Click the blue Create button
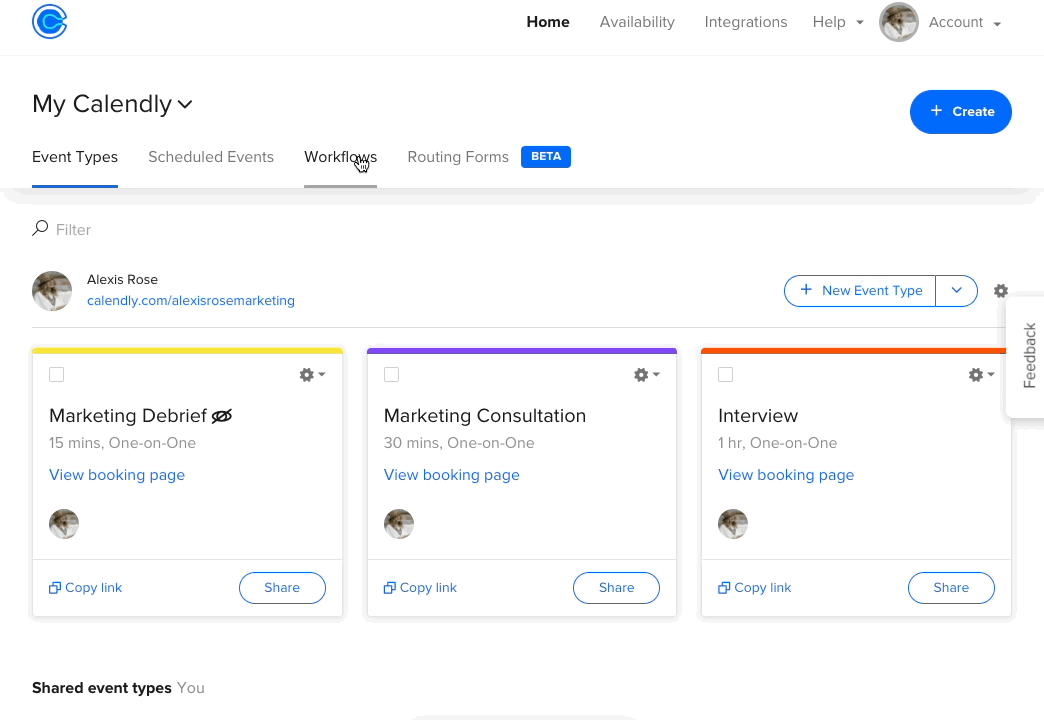The image size is (1044, 720). [960, 112]
